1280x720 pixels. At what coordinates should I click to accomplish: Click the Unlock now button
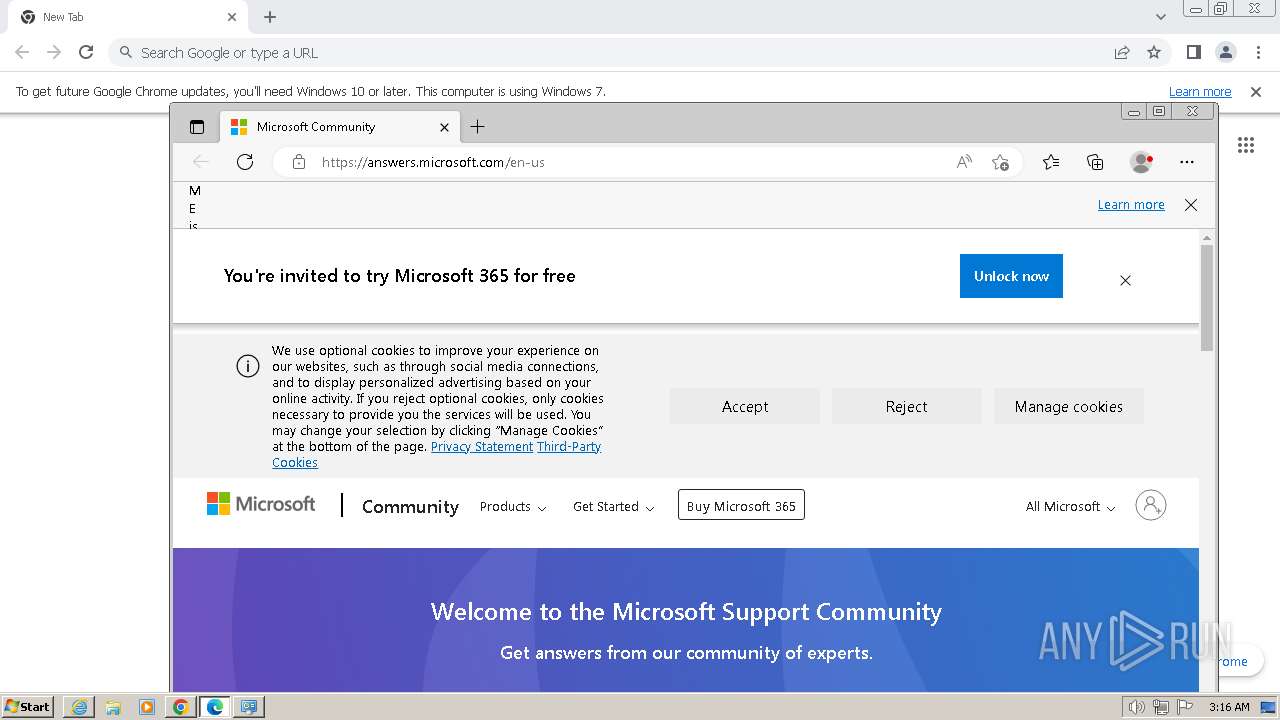[1011, 276]
